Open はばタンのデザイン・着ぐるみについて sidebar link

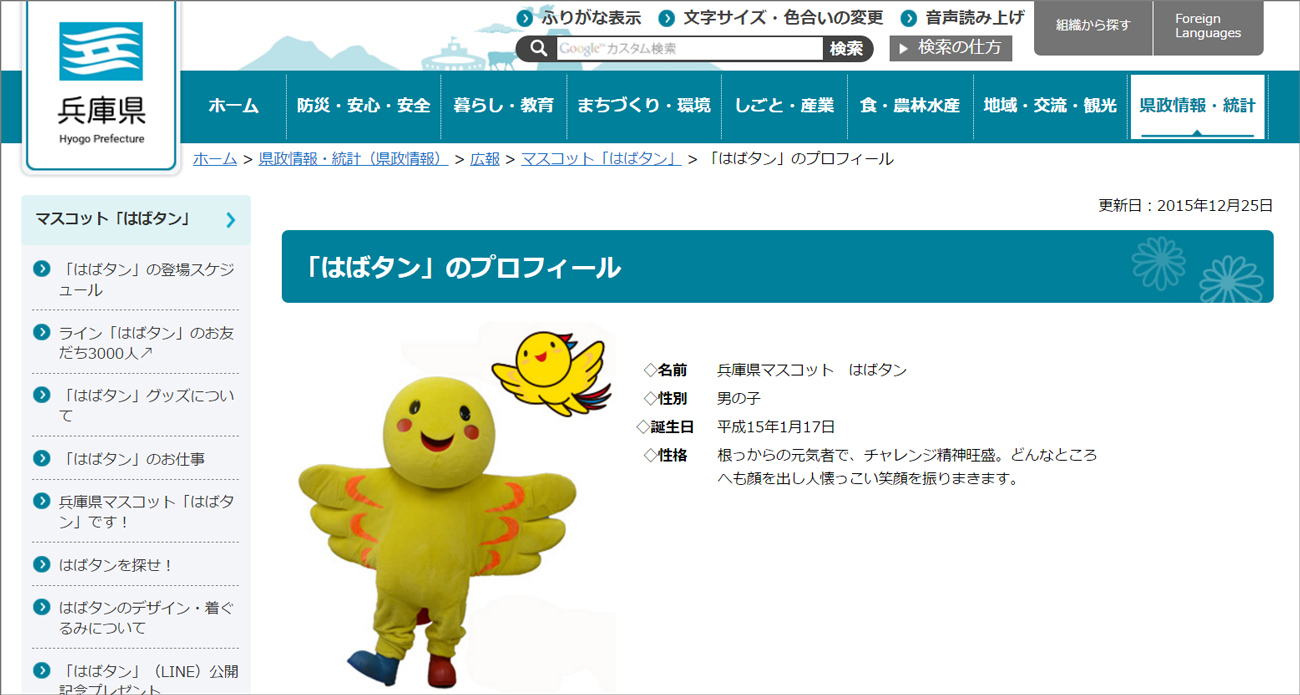(147, 618)
